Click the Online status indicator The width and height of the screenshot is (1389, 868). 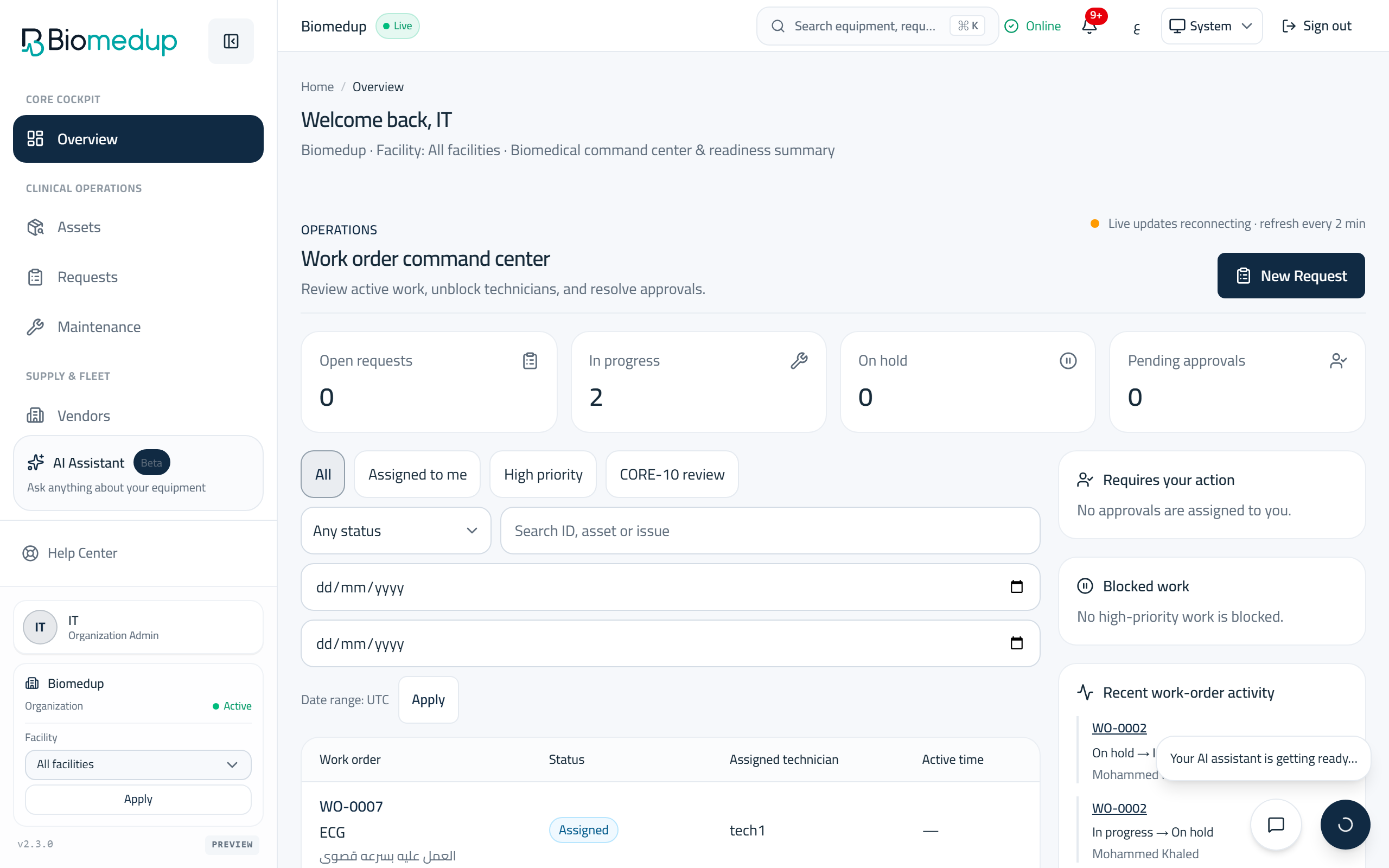click(1033, 26)
